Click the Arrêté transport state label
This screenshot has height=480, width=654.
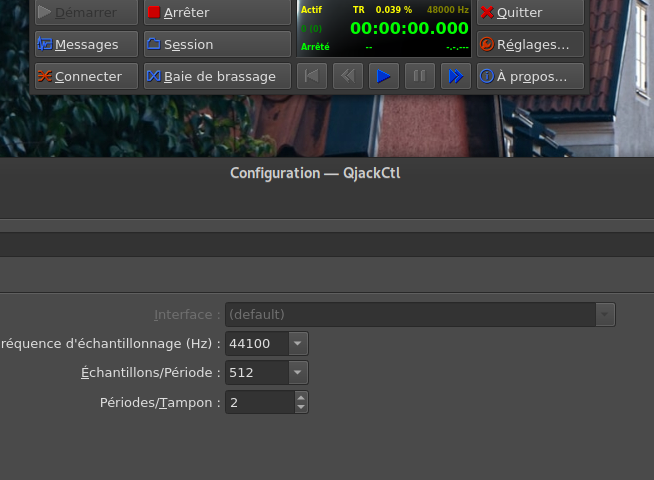[x=315, y=47]
